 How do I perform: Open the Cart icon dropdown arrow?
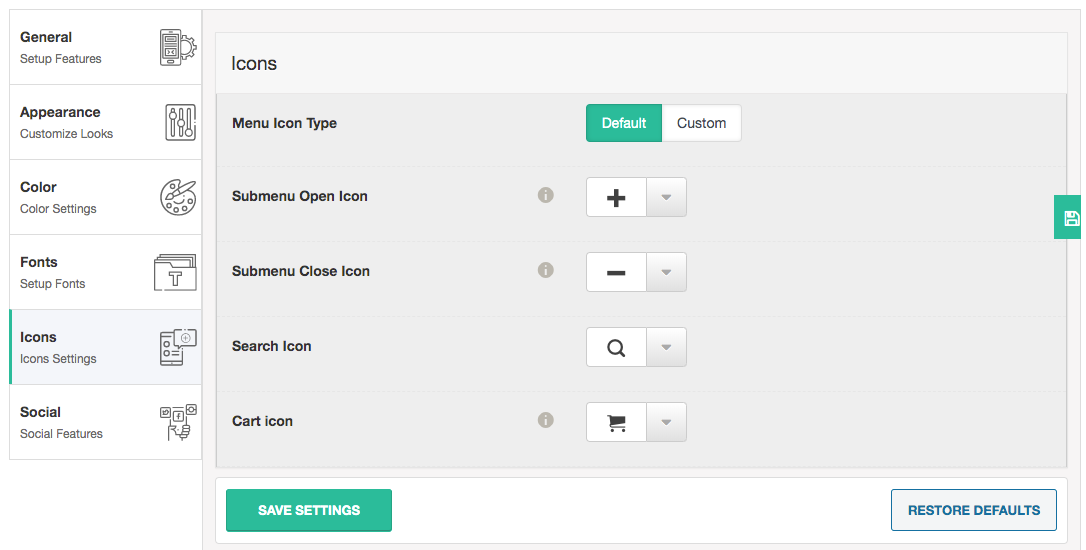[666, 423]
